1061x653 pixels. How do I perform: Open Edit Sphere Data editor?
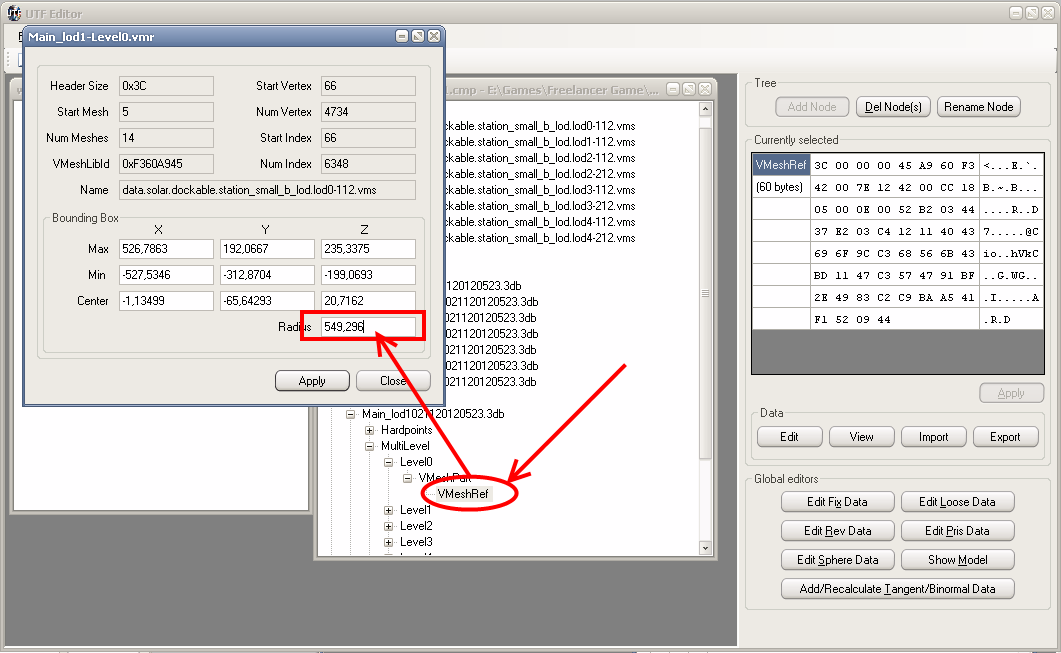[x=837, y=560]
